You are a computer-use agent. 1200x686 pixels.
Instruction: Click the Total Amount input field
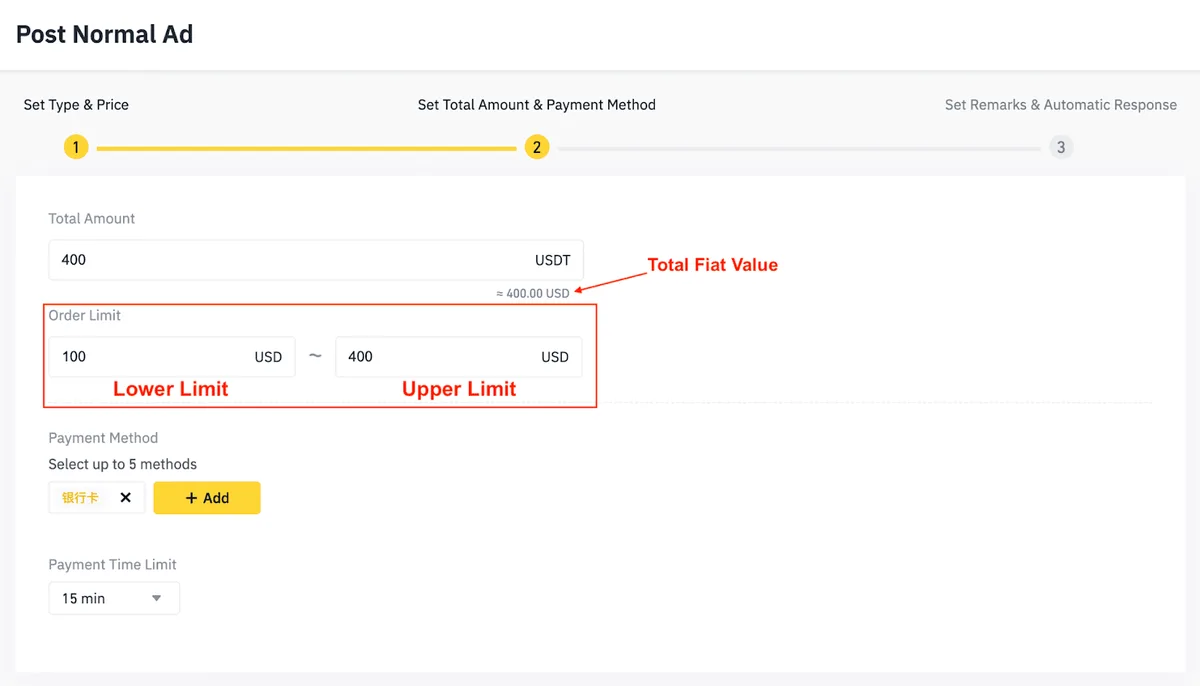coord(316,260)
